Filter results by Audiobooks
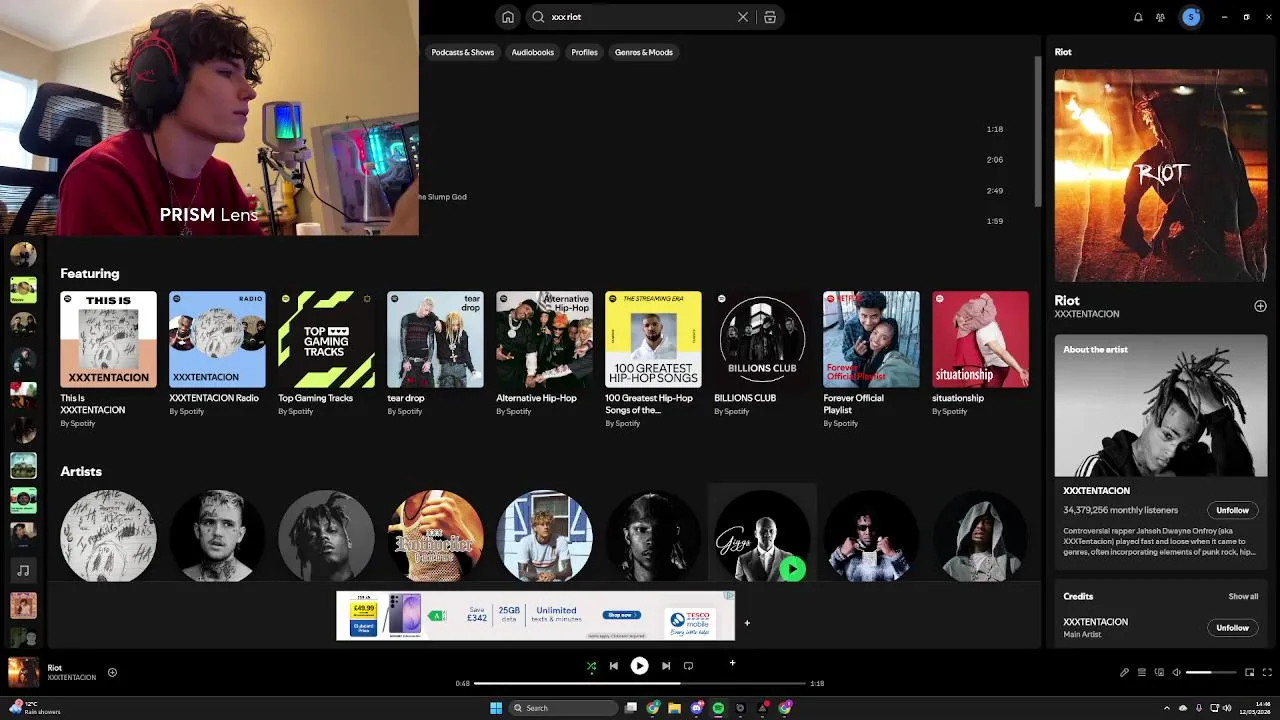 click(532, 52)
